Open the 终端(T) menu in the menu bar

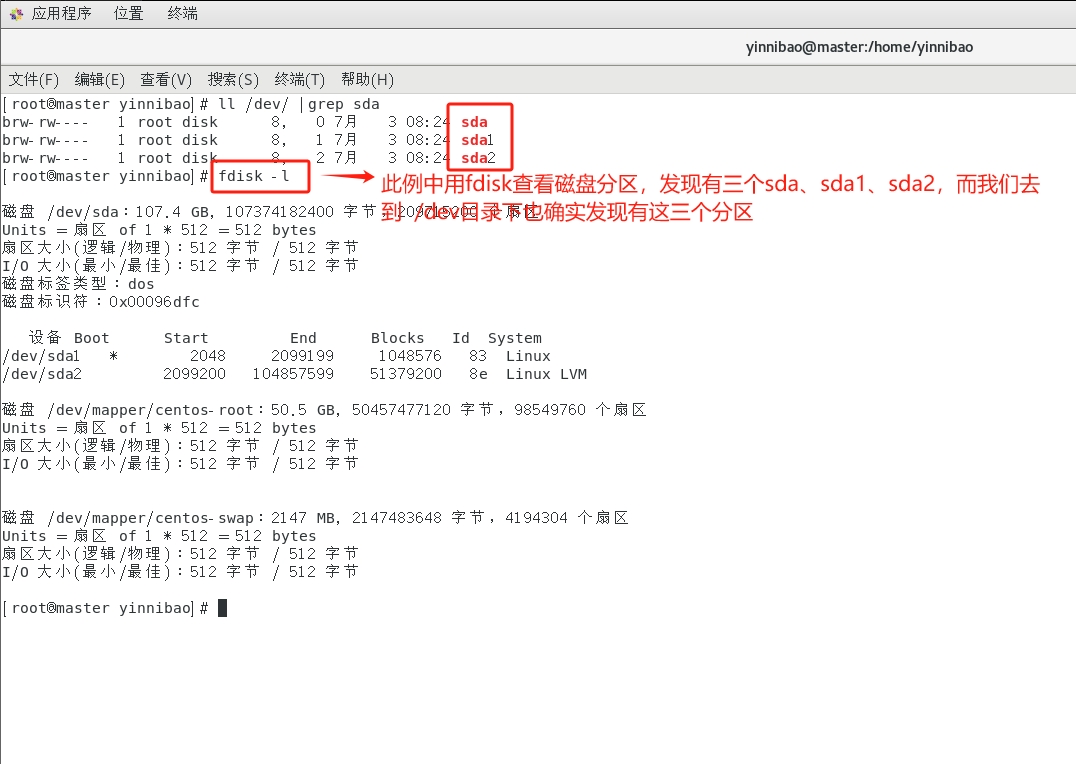[299, 80]
